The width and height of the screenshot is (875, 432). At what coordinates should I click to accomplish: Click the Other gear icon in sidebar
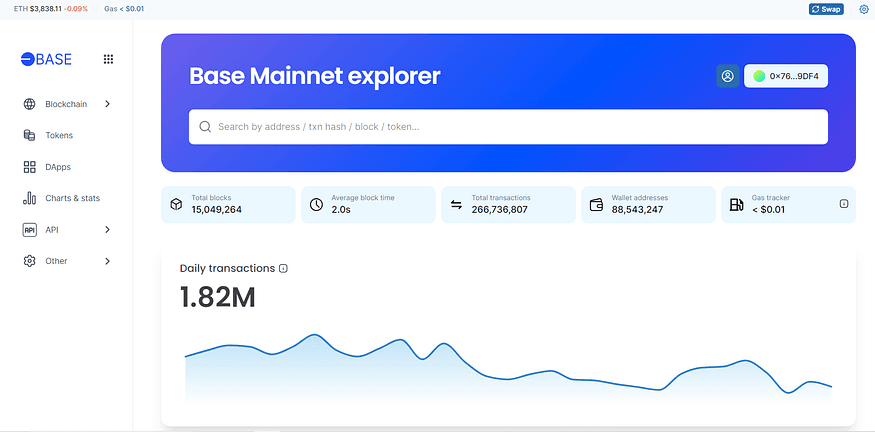click(30, 261)
